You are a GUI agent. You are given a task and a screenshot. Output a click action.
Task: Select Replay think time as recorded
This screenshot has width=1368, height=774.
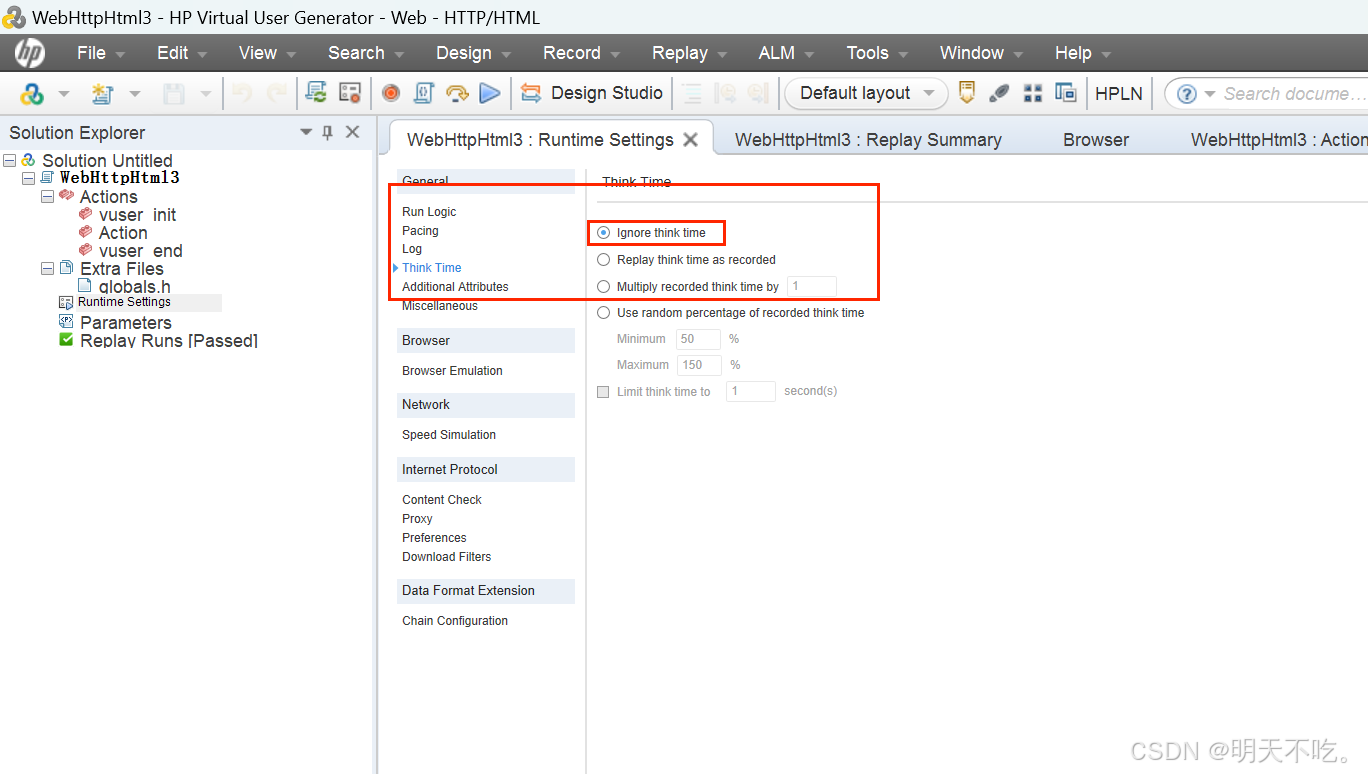point(603,260)
